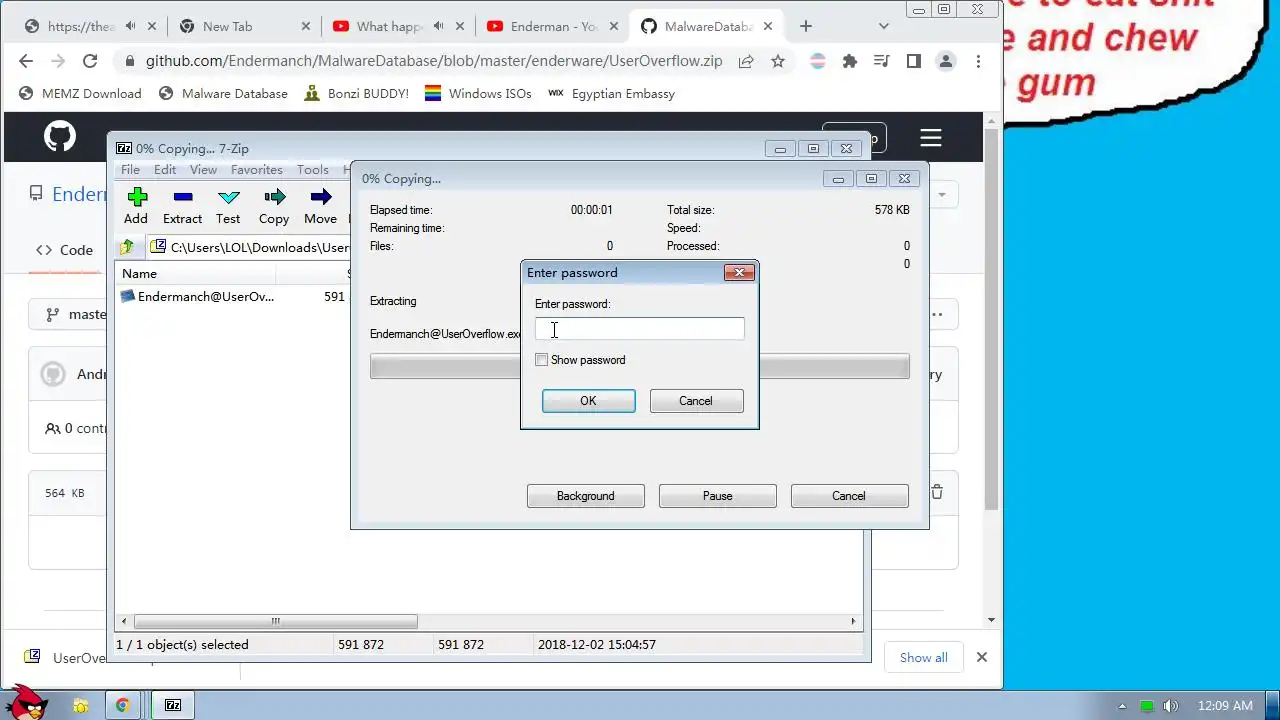Click 7-Zip taskbar button
The width and height of the screenshot is (1280, 720).
(x=173, y=705)
